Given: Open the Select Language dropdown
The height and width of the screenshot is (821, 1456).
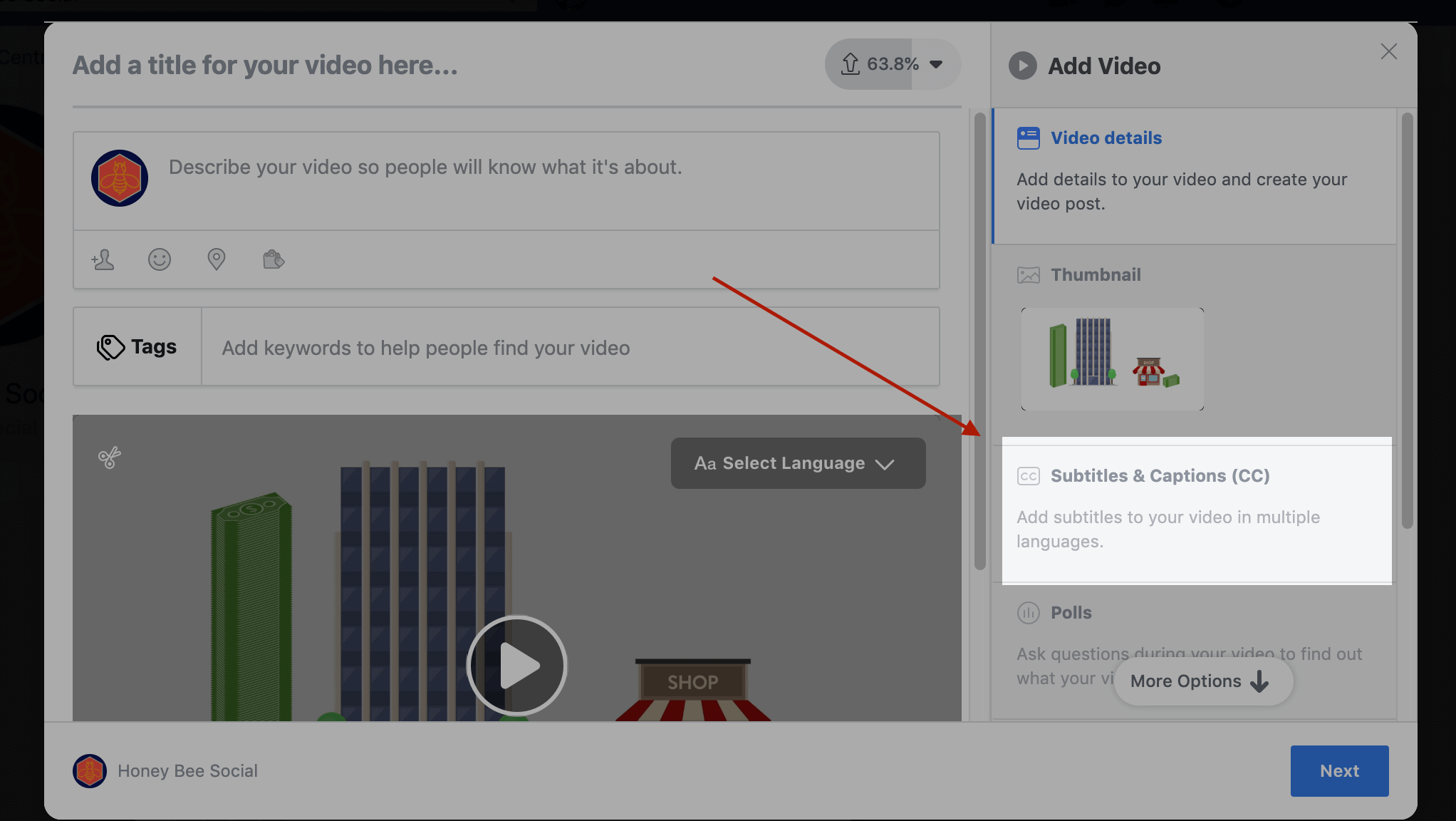Looking at the screenshot, I should 798,463.
